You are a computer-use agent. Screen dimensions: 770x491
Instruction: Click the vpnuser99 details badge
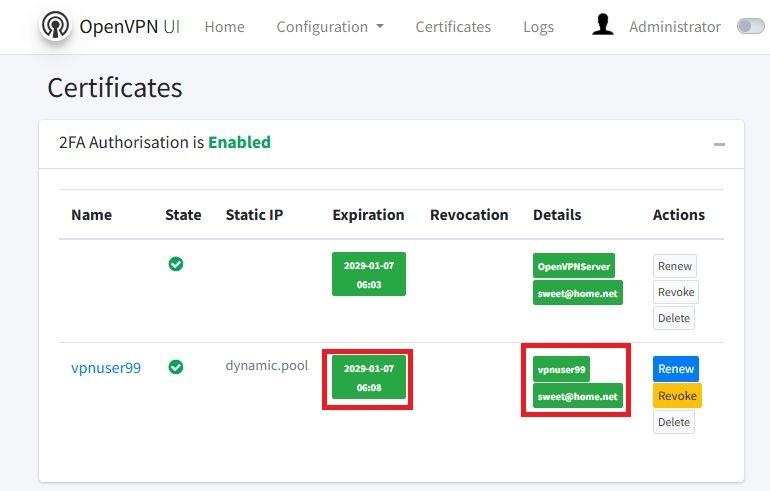561,369
